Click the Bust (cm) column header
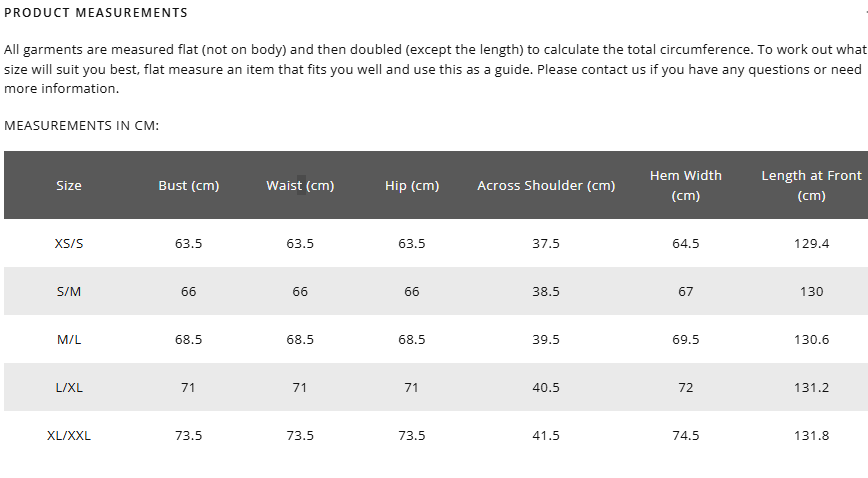Image resolution: width=868 pixels, height=478 pixels. coord(189,186)
